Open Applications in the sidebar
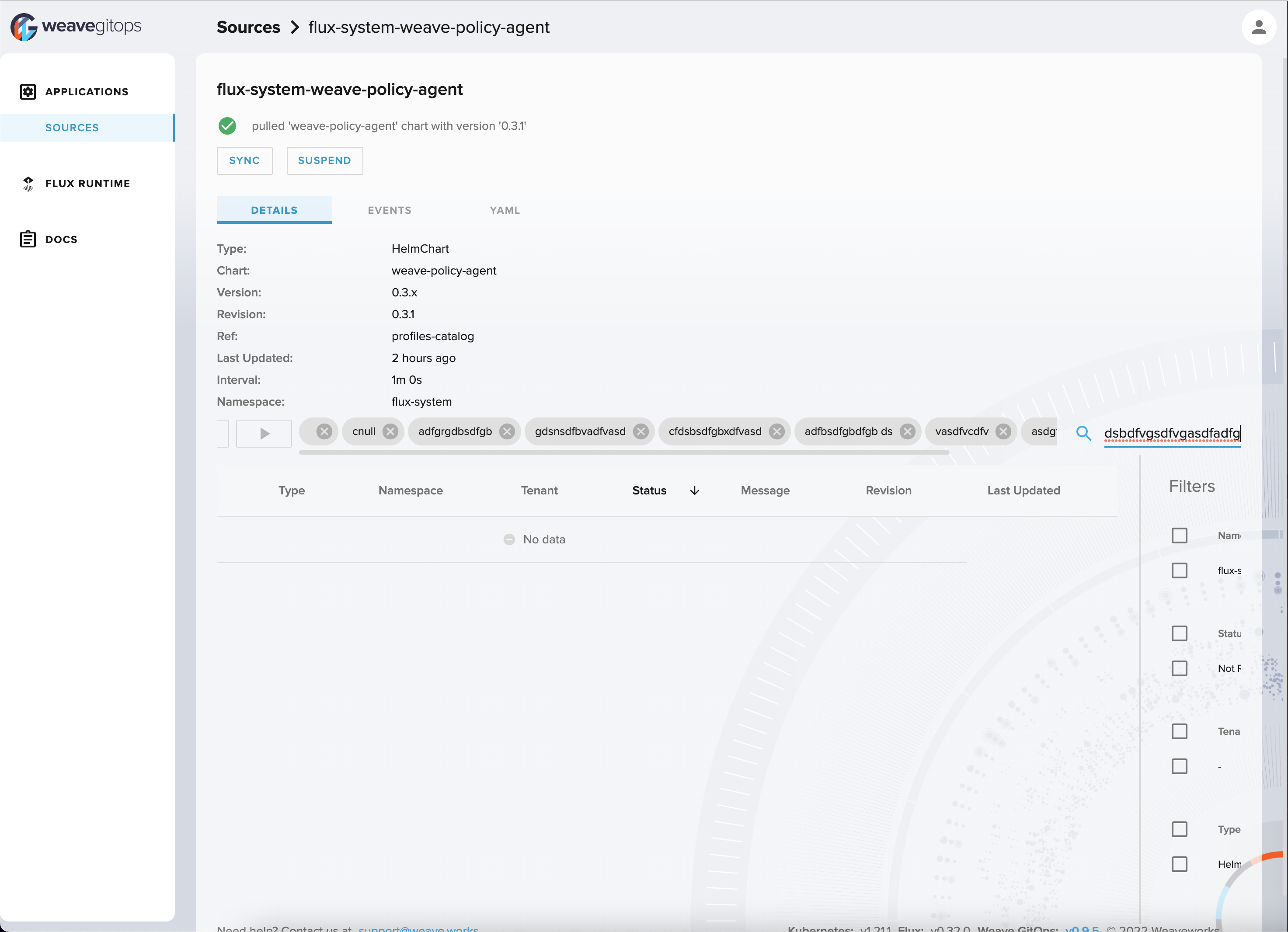 pos(87,91)
